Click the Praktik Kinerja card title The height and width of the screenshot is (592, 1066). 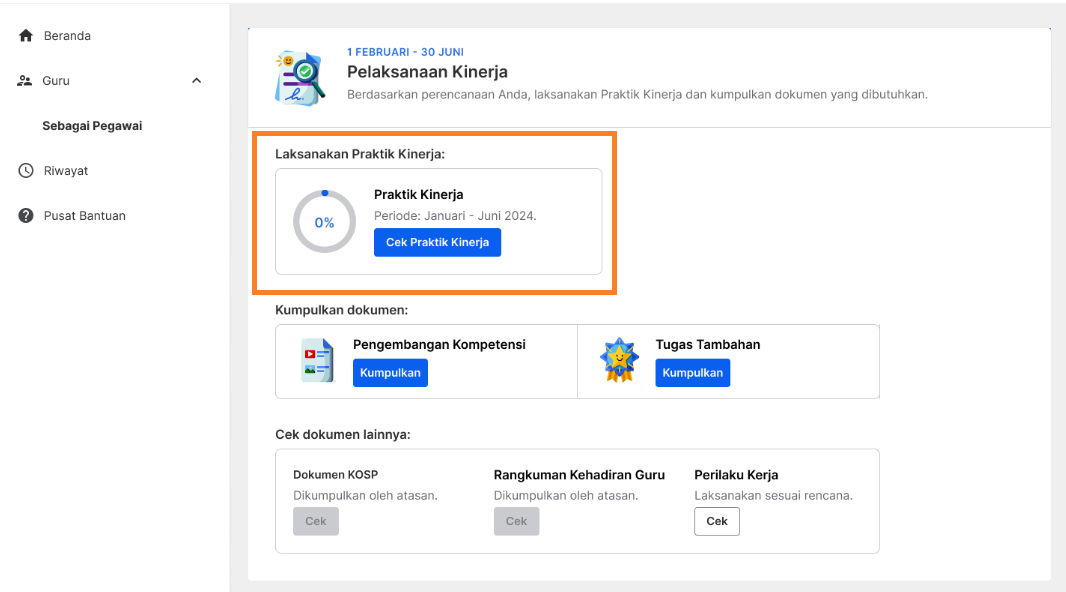pos(419,194)
